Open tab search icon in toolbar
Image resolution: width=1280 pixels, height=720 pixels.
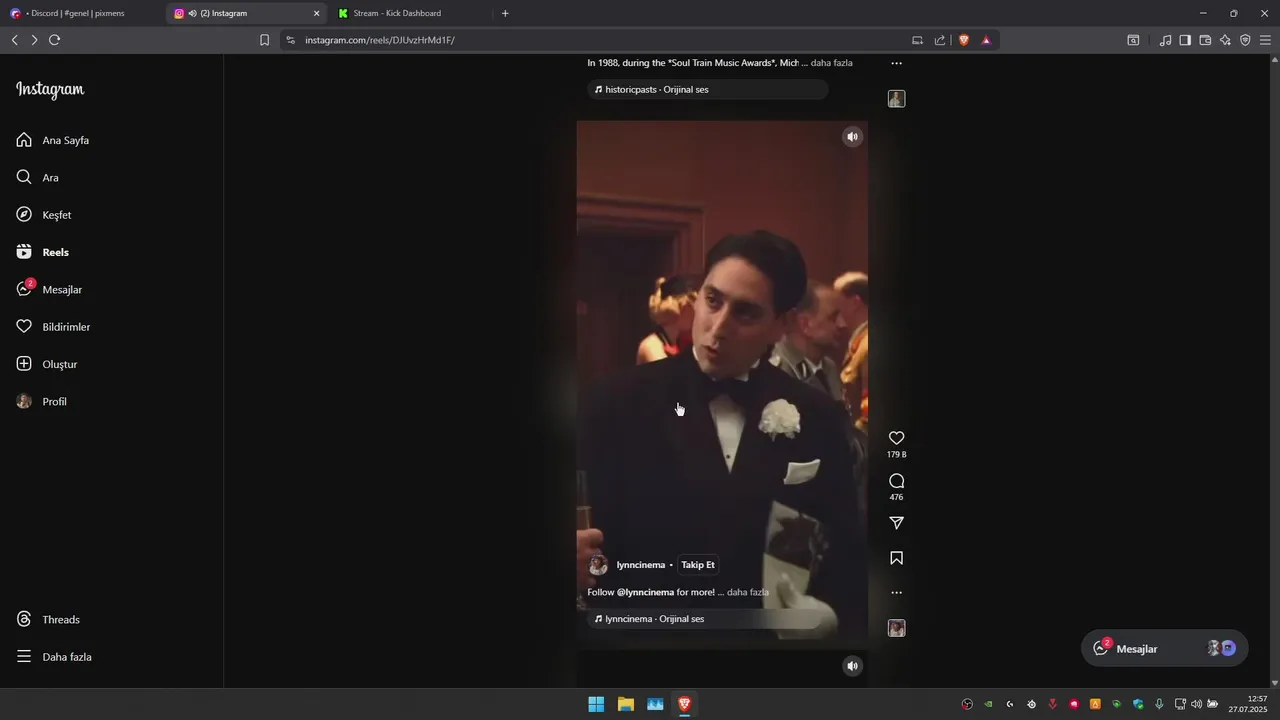[x=1133, y=40]
